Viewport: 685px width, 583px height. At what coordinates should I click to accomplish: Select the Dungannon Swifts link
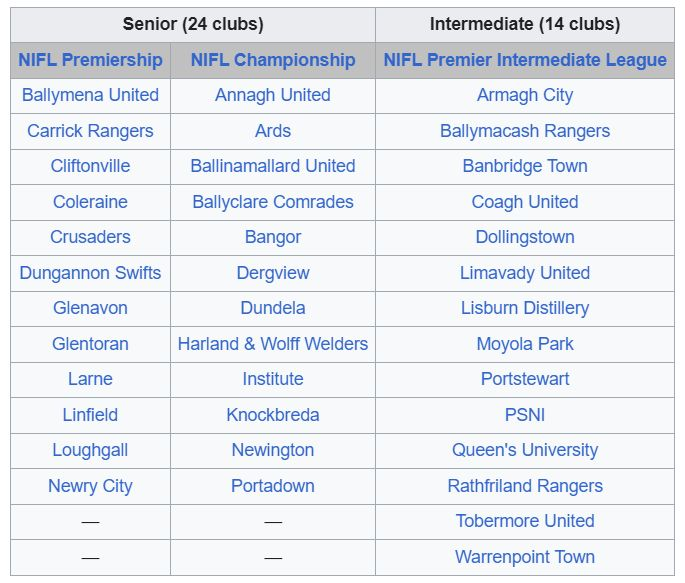coord(90,273)
